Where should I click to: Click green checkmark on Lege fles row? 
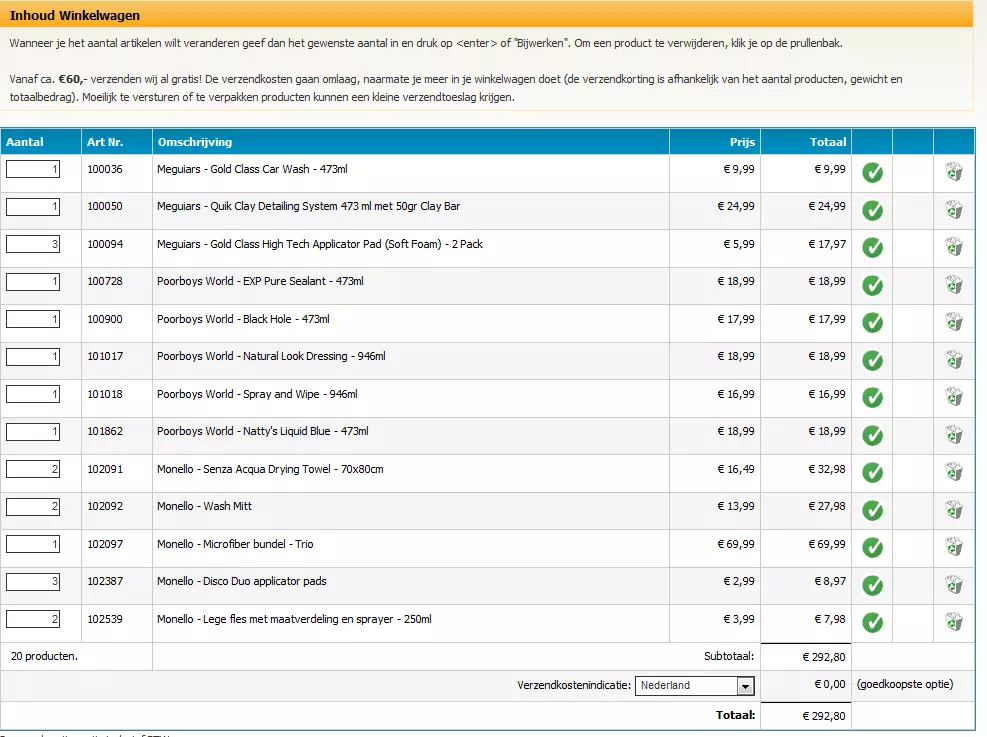pos(872,622)
